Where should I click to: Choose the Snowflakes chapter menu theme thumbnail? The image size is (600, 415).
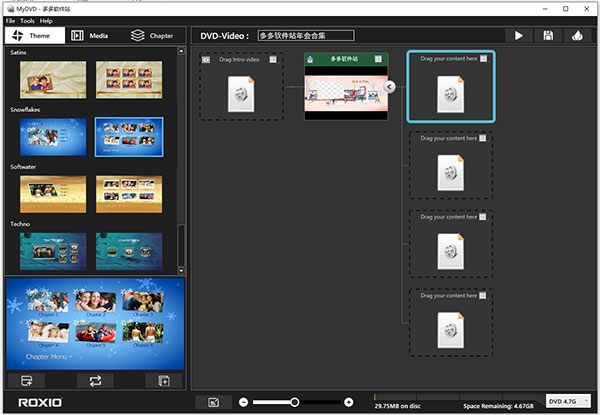(129, 137)
